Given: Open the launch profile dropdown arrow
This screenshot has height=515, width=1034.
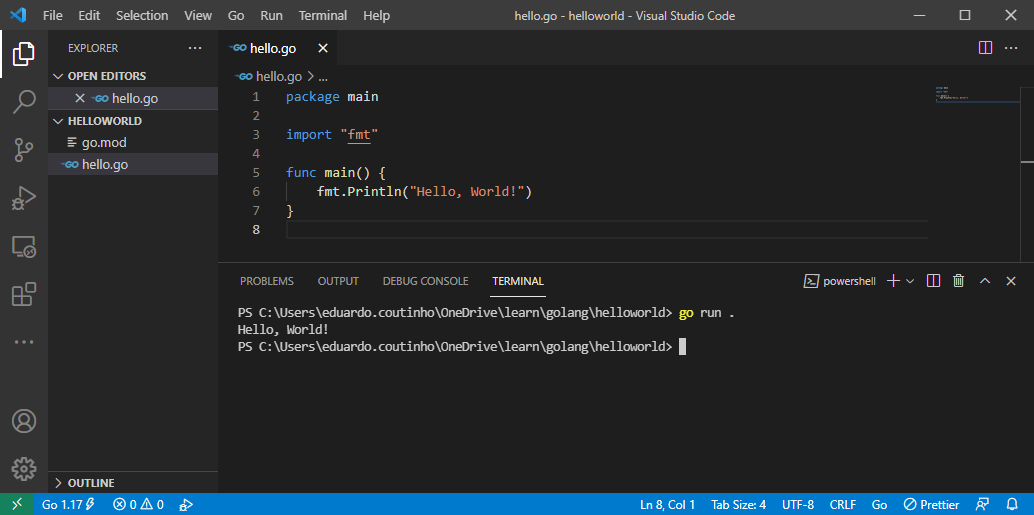Looking at the screenshot, I should [x=910, y=281].
